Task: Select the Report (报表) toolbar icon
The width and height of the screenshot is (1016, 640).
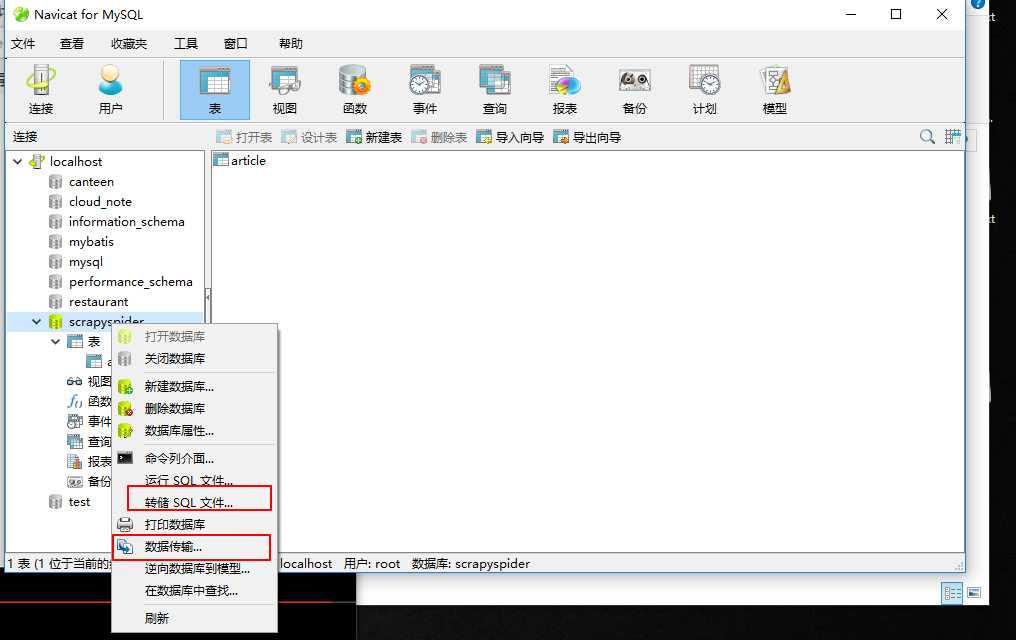Action: pyautogui.click(x=564, y=90)
